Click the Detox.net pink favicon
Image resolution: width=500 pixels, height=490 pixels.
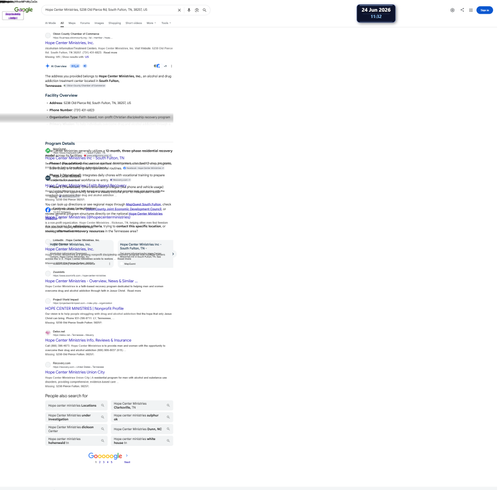point(48,333)
